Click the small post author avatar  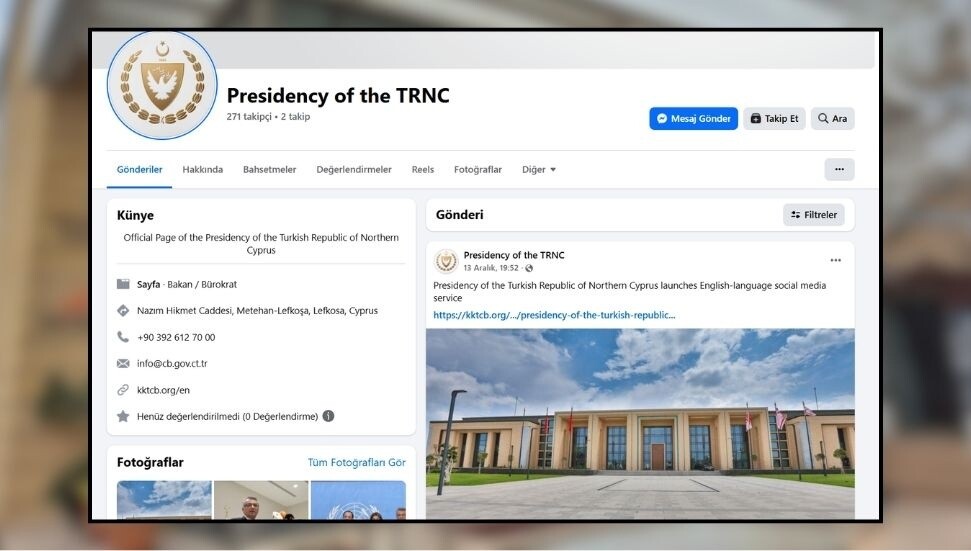[x=445, y=261]
